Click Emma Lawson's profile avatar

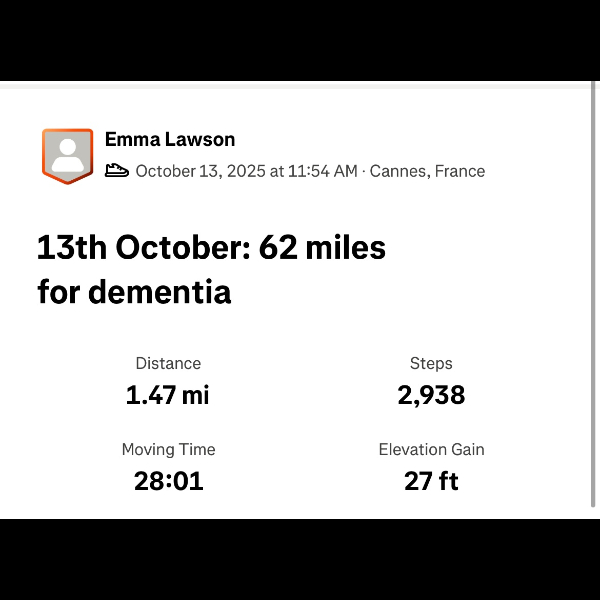[x=67, y=155]
